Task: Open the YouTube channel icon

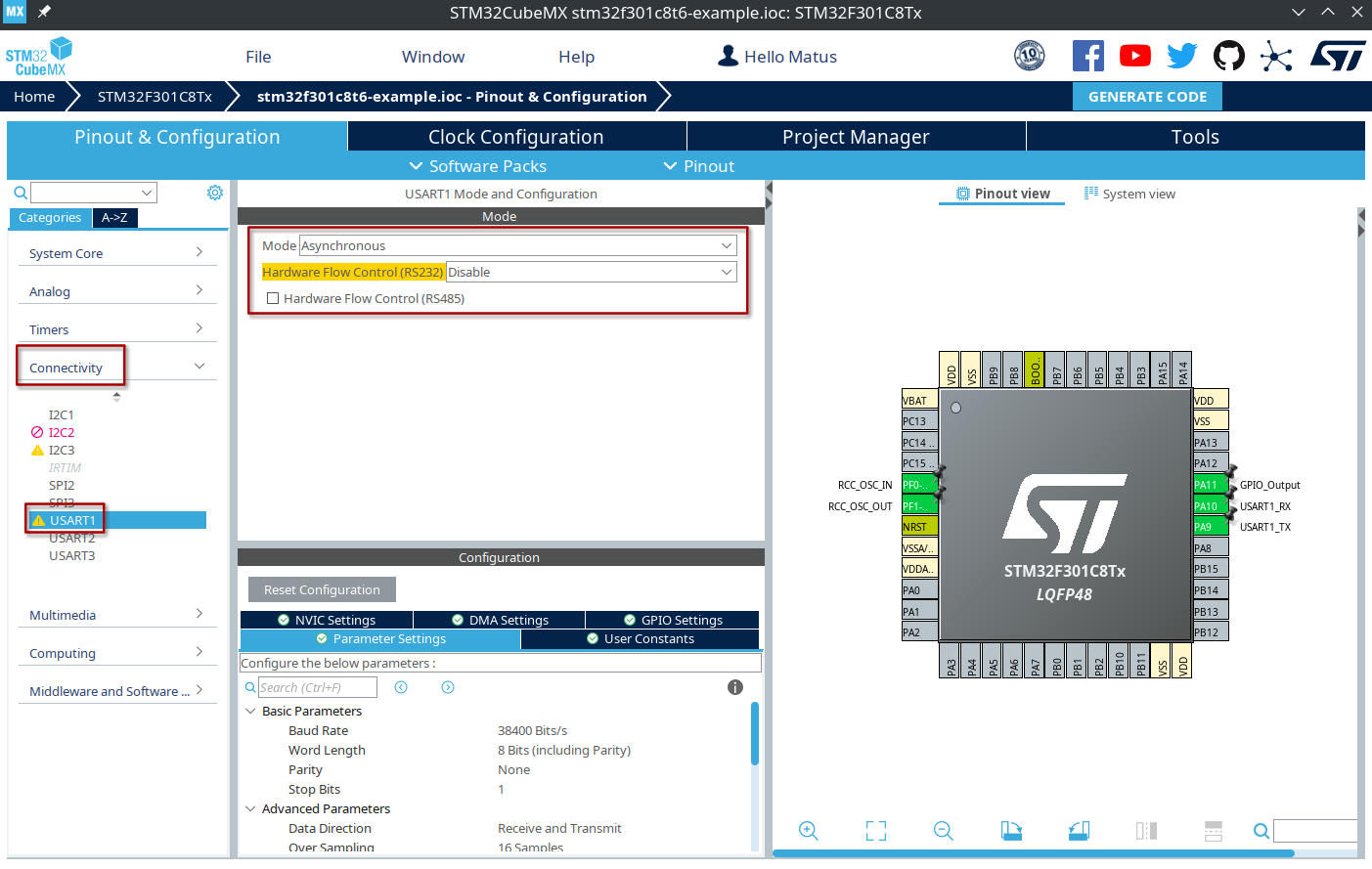Action: coord(1134,56)
